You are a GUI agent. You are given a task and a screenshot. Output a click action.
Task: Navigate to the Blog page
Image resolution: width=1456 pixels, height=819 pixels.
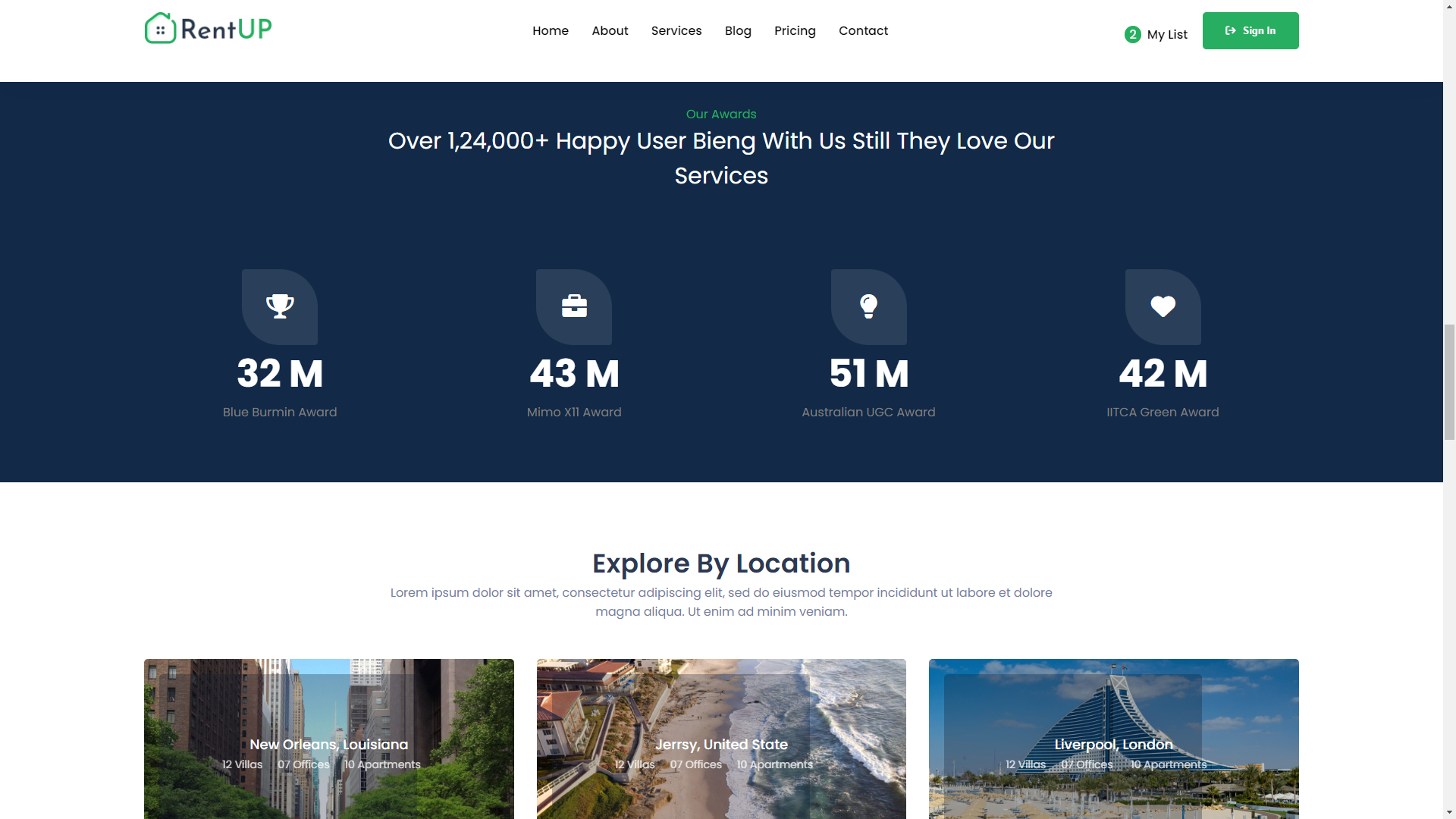point(738,31)
